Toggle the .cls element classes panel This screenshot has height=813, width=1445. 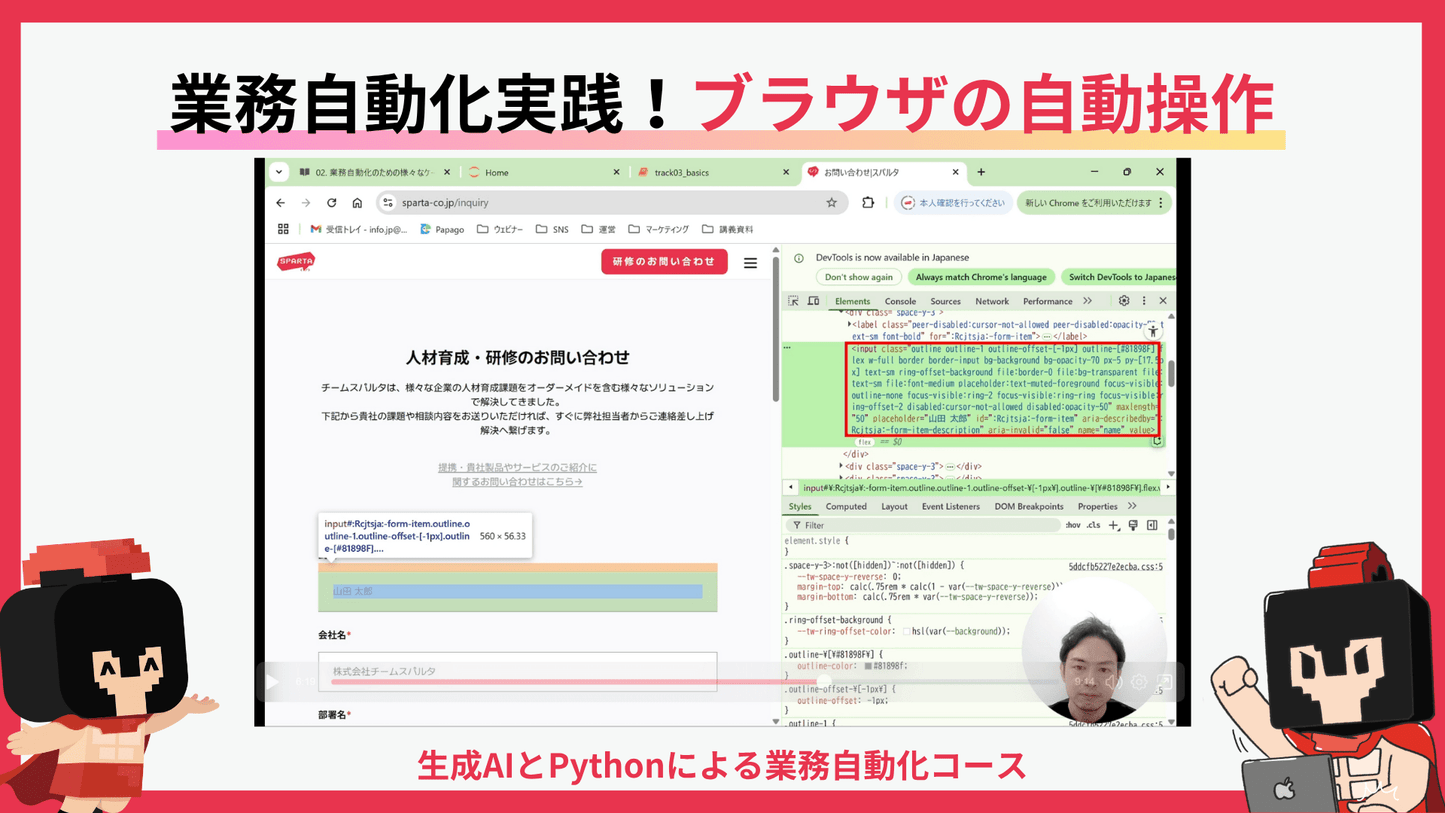pyautogui.click(x=1094, y=525)
